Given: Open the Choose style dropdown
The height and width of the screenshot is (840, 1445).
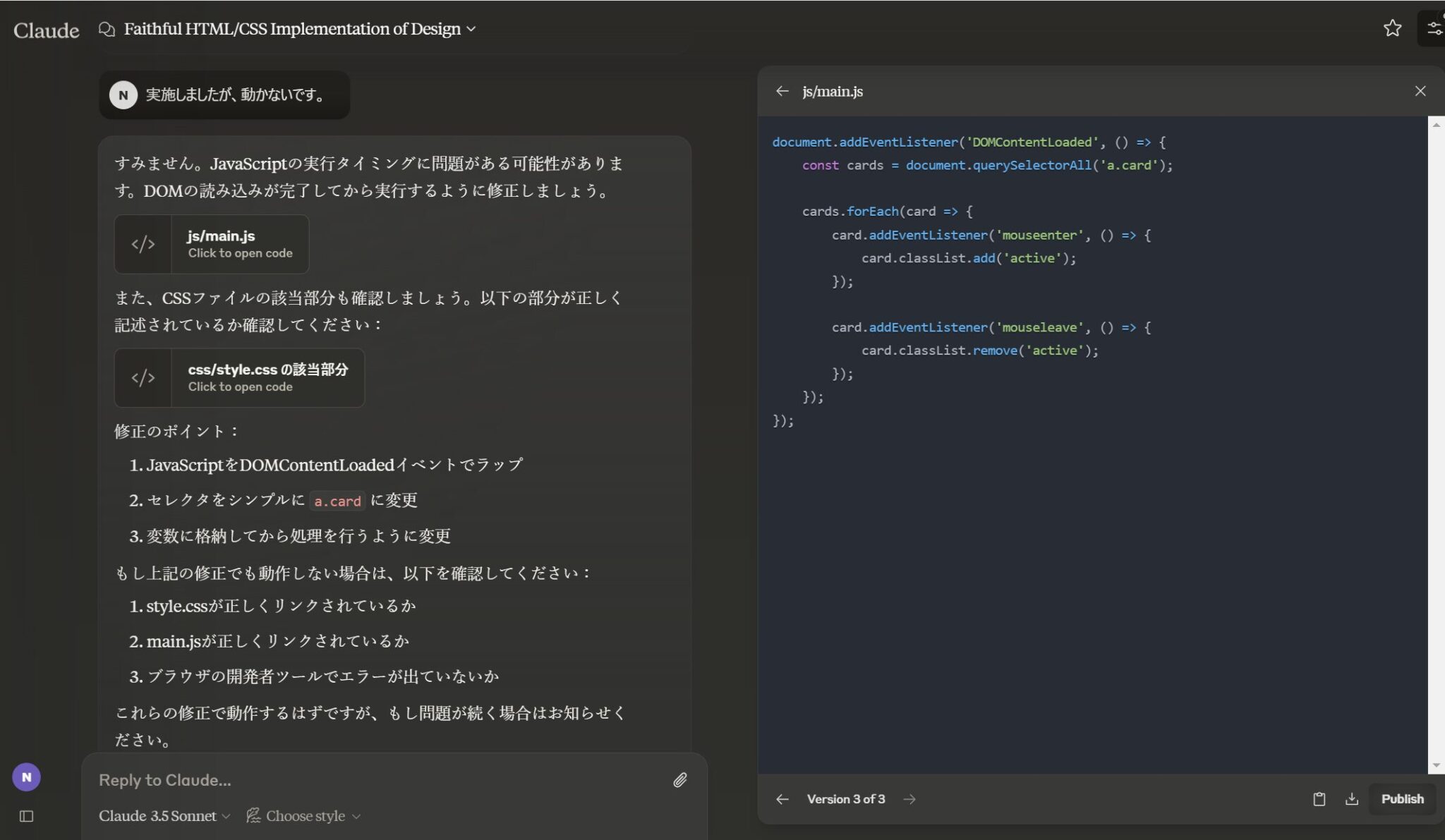Looking at the screenshot, I should coord(303,816).
